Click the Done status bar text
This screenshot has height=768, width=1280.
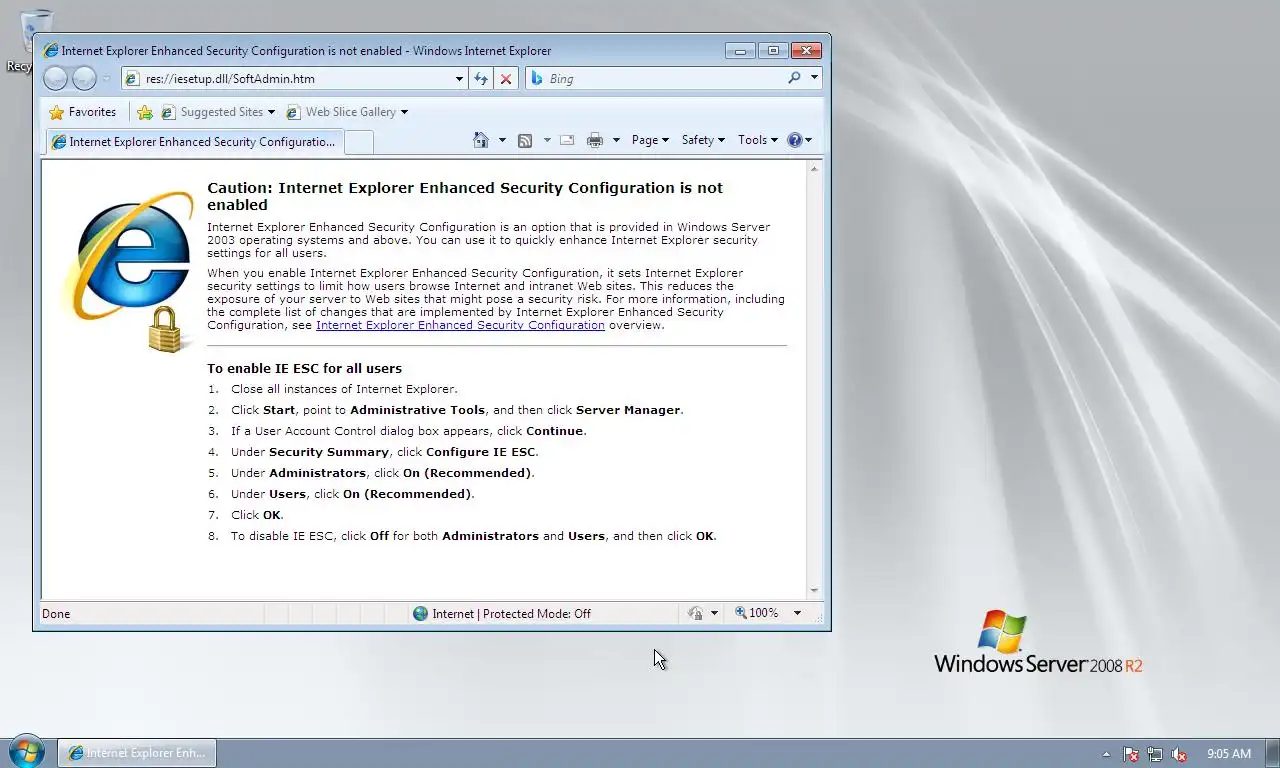pyautogui.click(x=56, y=614)
